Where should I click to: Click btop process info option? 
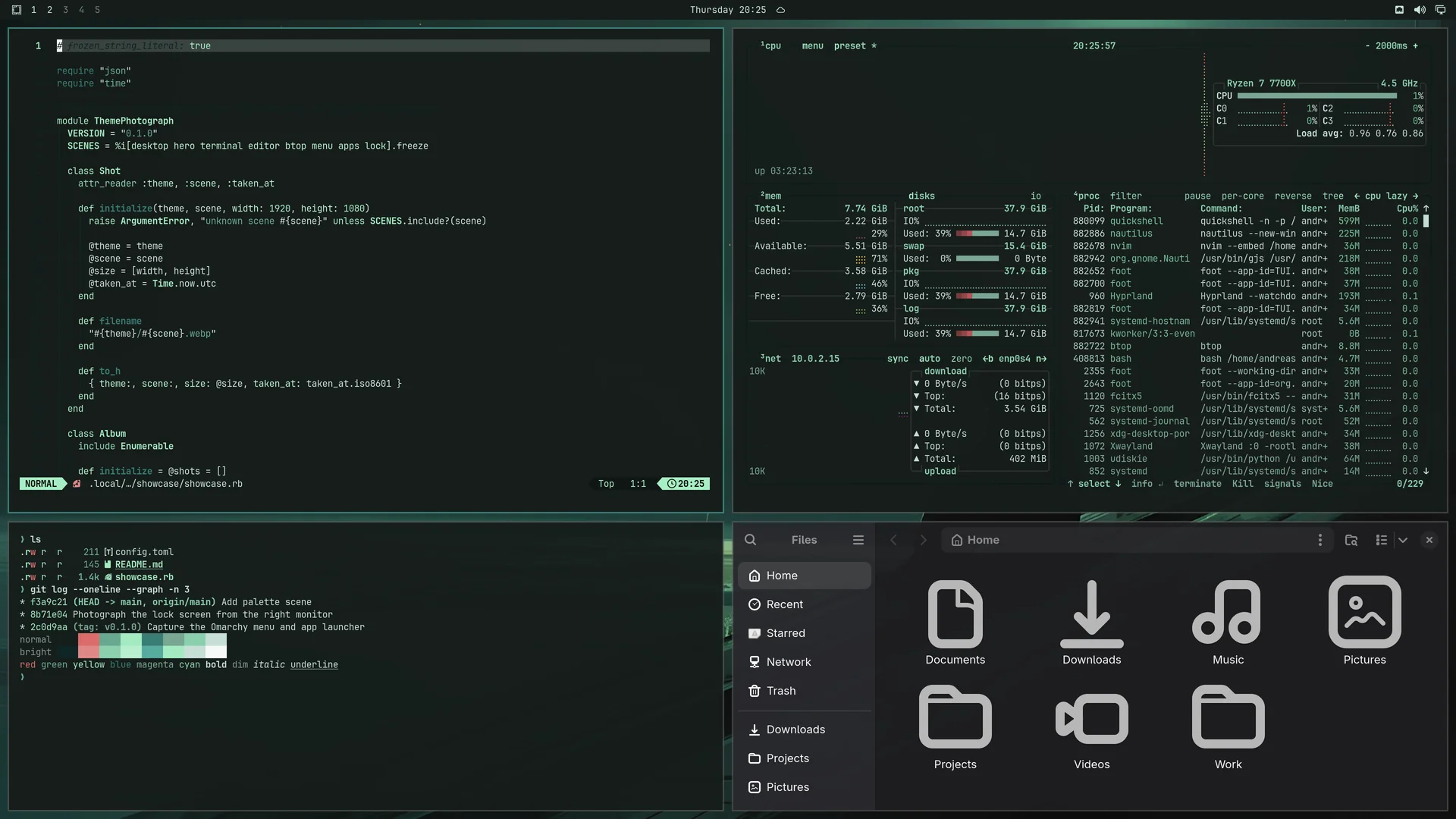(x=1146, y=484)
